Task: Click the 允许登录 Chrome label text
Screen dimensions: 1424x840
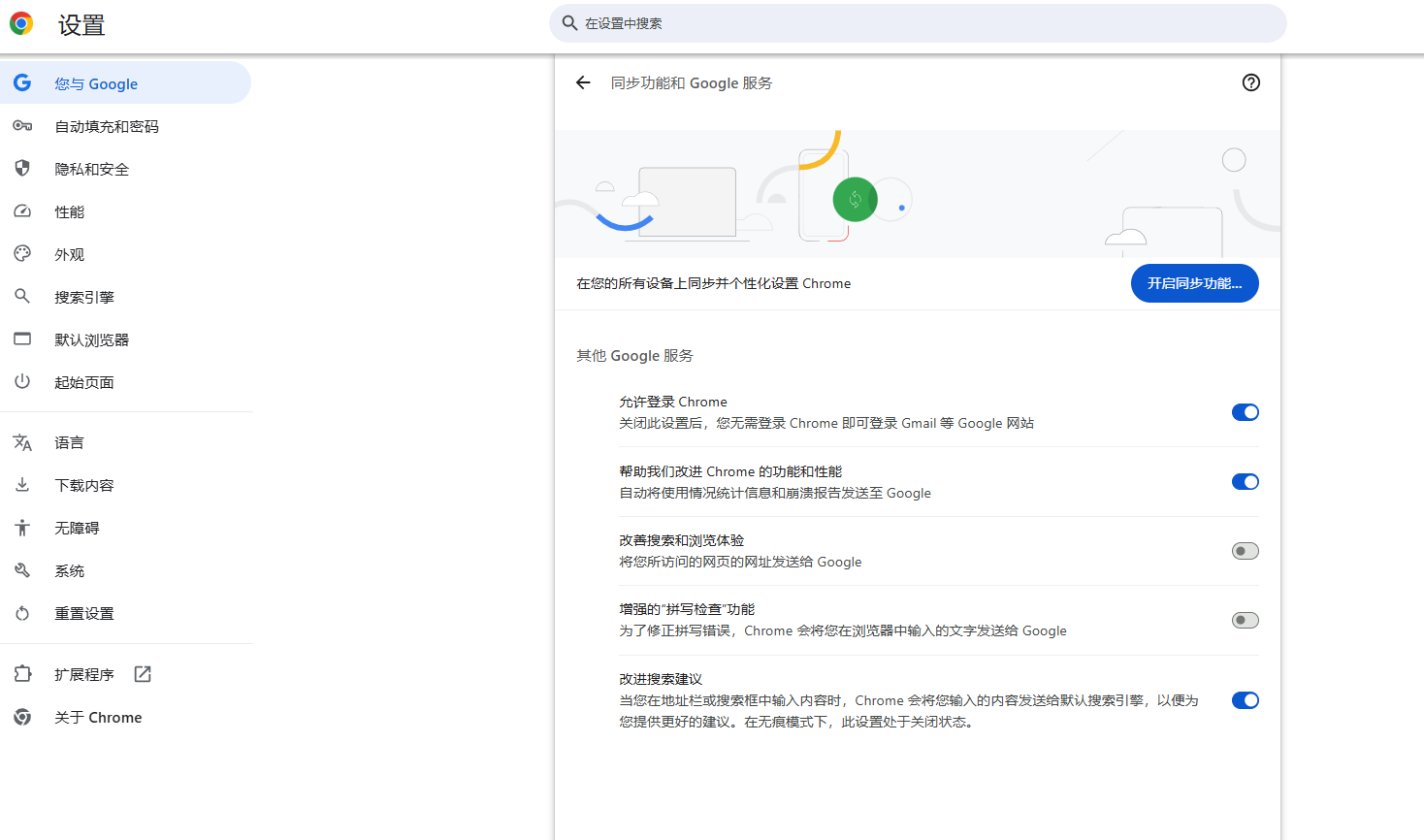Action: click(673, 402)
